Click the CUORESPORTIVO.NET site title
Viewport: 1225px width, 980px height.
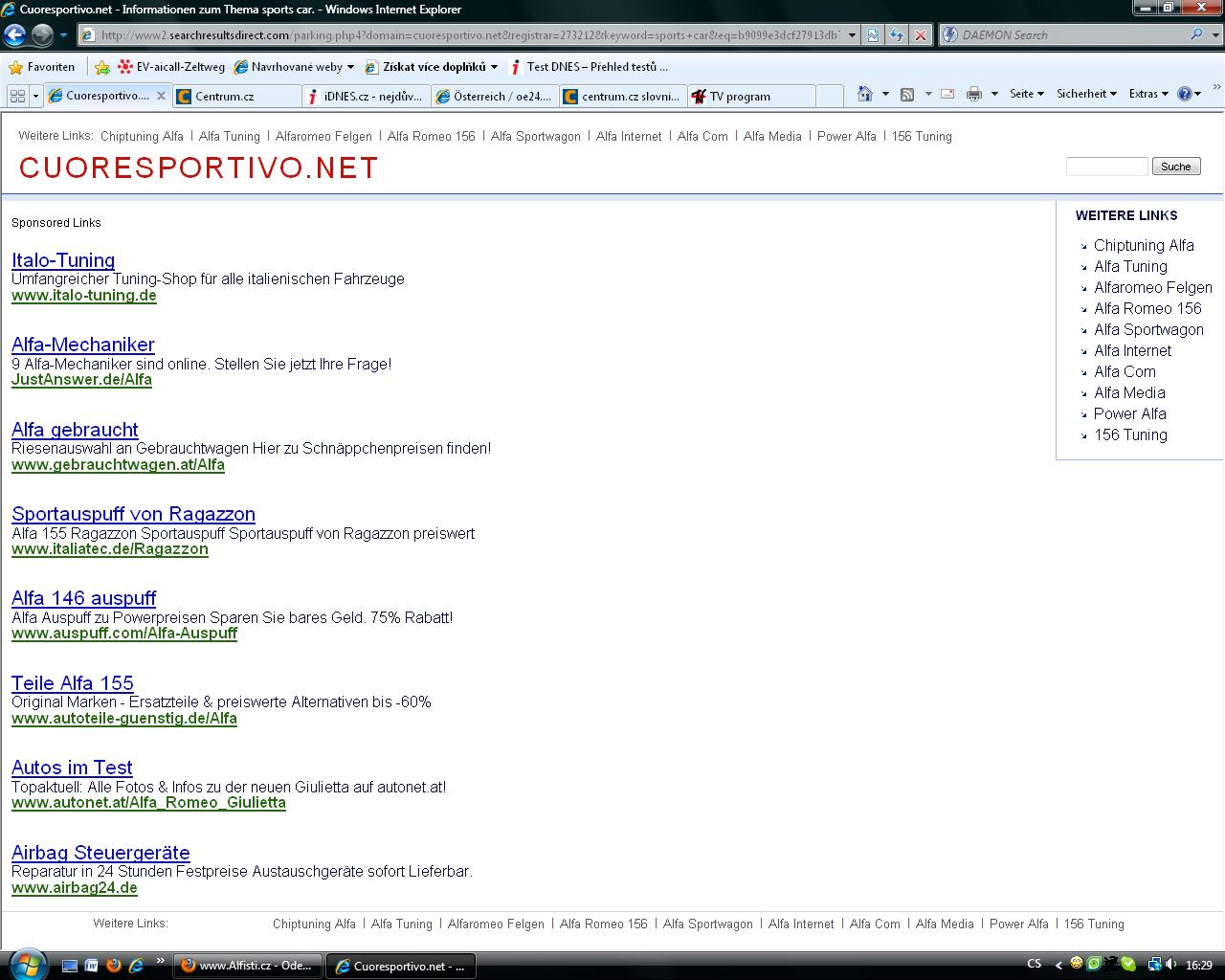click(199, 168)
